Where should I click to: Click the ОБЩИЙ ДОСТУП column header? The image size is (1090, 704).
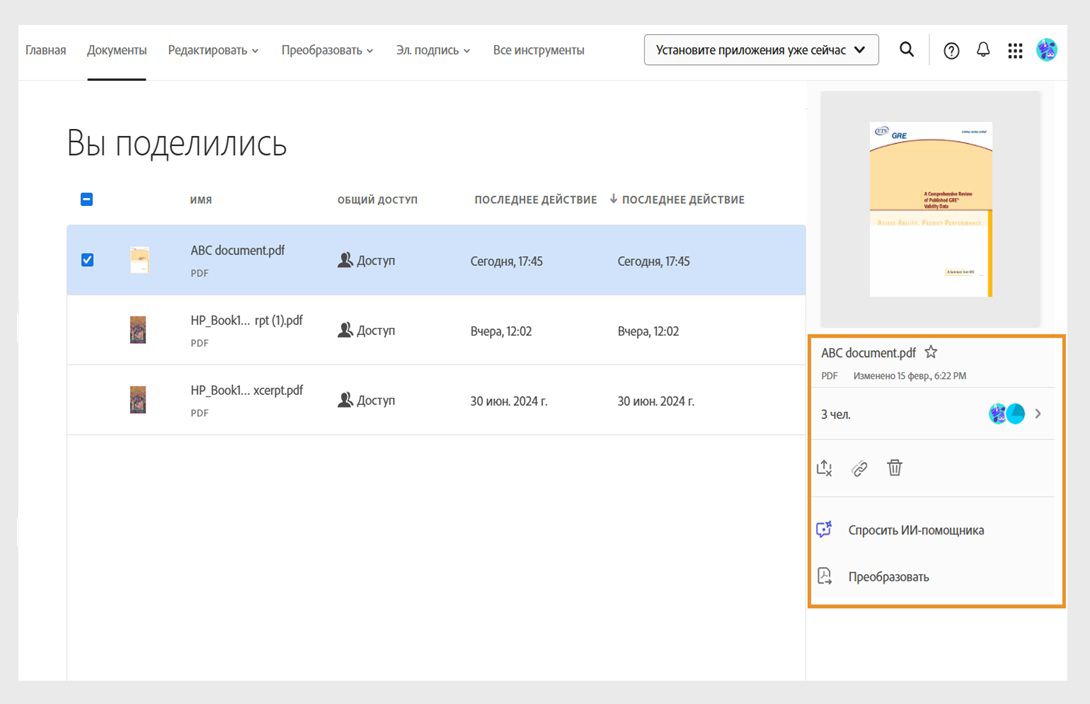(377, 199)
